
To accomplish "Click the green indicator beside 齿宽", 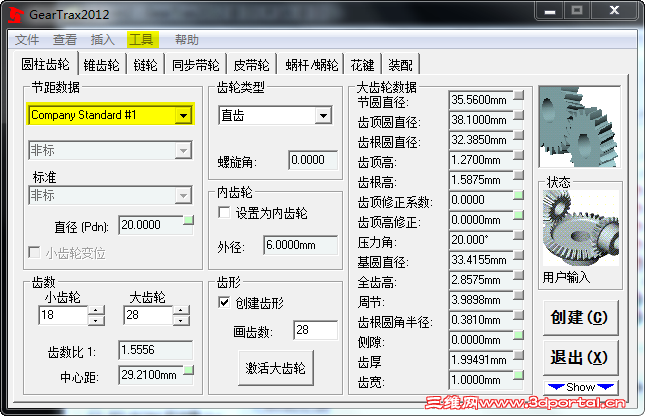I will pos(519,375).
